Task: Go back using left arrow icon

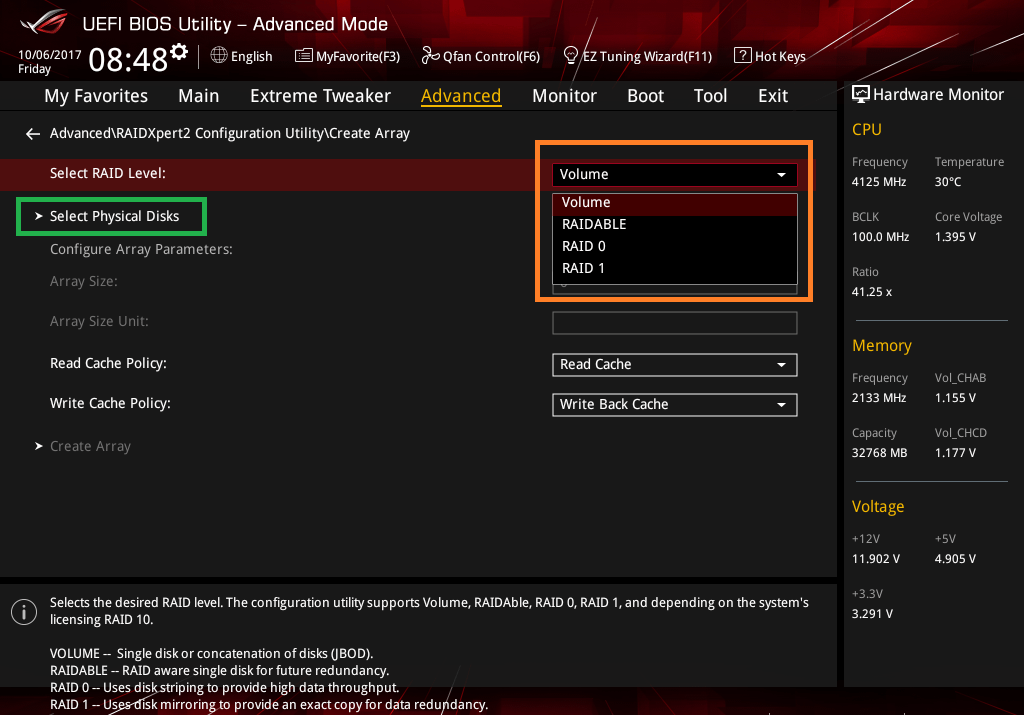Action: click(33, 134)
